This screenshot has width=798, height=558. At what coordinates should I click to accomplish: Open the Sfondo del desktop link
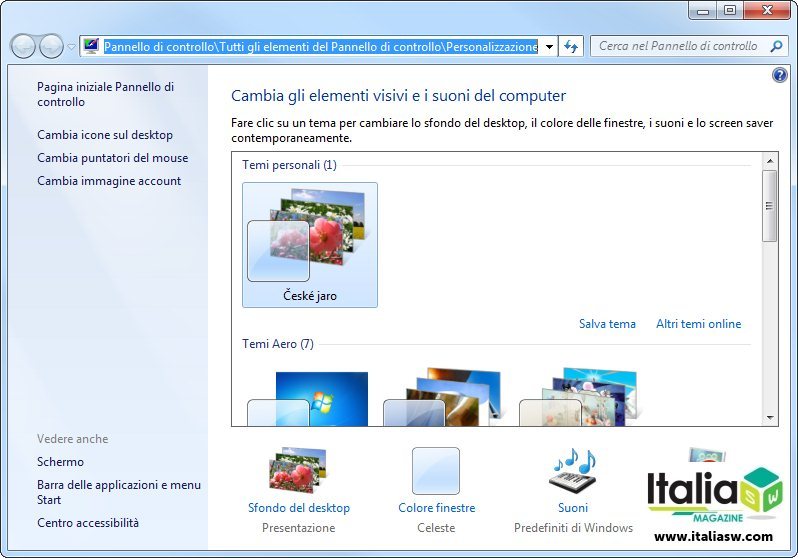(299, 508)
